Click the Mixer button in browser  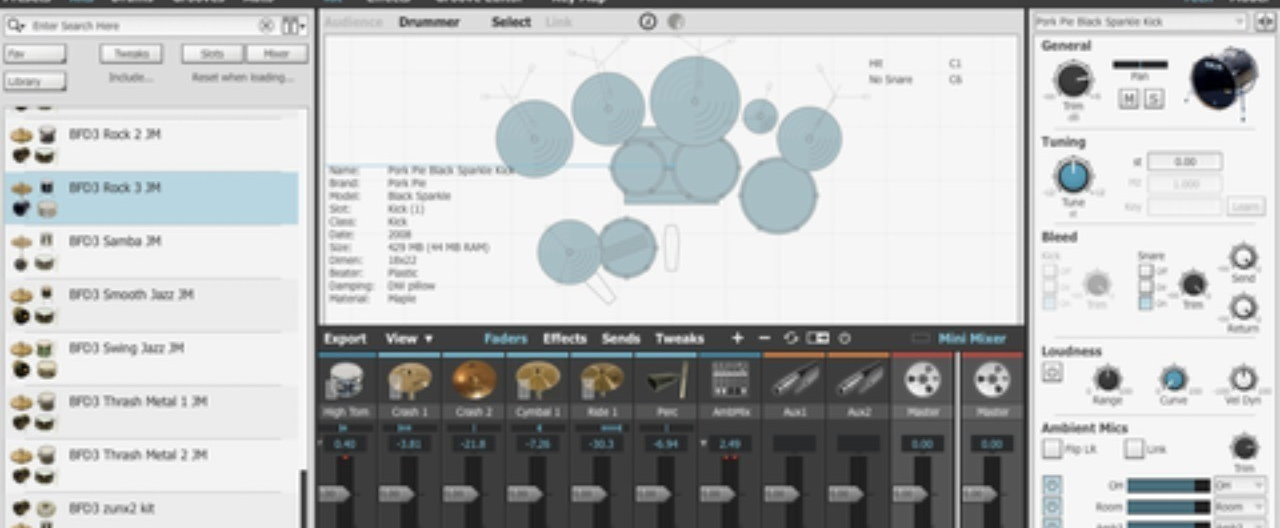(277, 54)
